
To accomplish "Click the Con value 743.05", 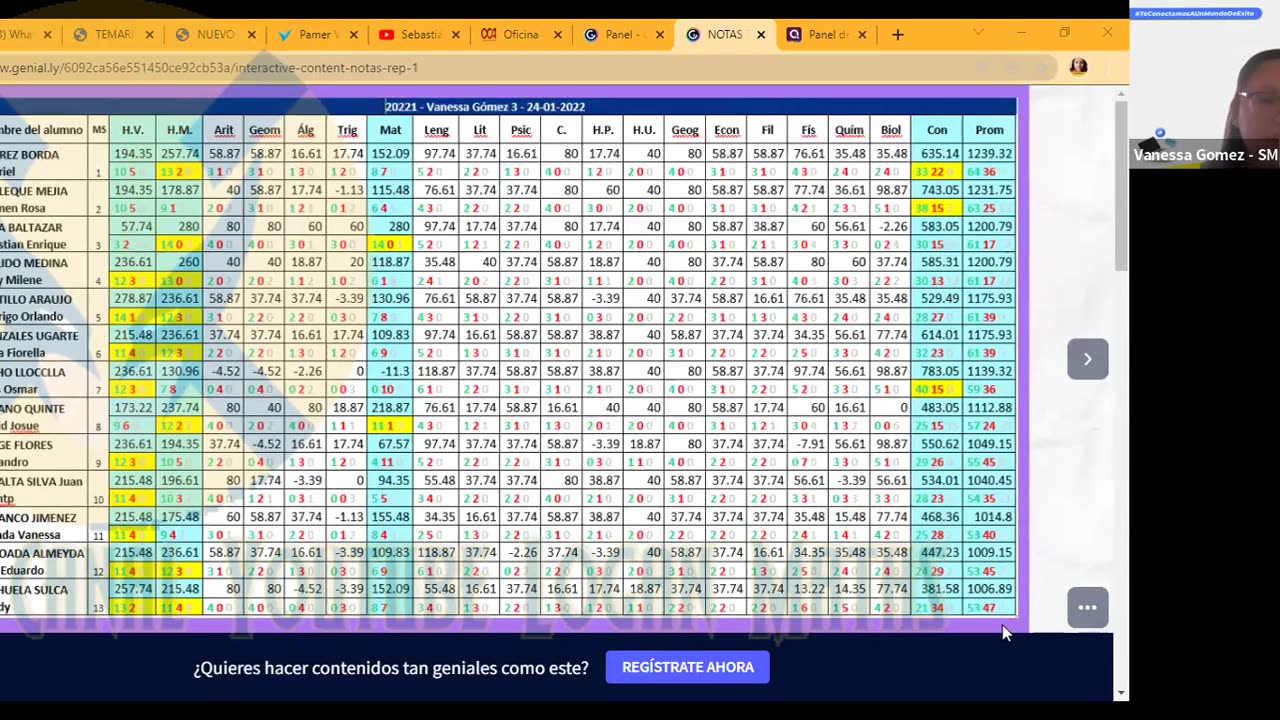I will 940,190.
